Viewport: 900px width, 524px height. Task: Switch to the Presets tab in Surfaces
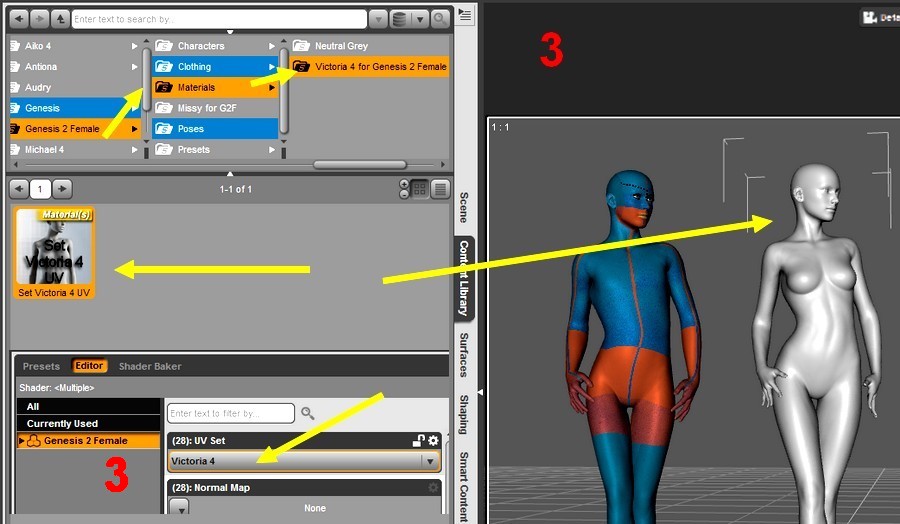coord(41,366)
